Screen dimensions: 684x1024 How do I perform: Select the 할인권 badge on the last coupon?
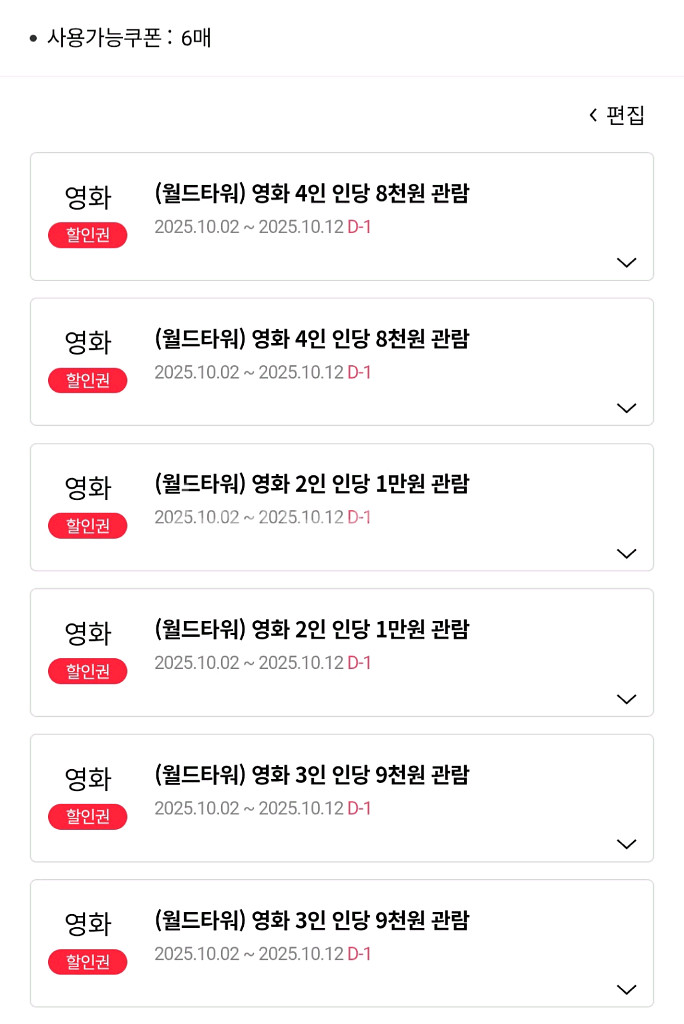pyautogui.click(x=88, y=962)
